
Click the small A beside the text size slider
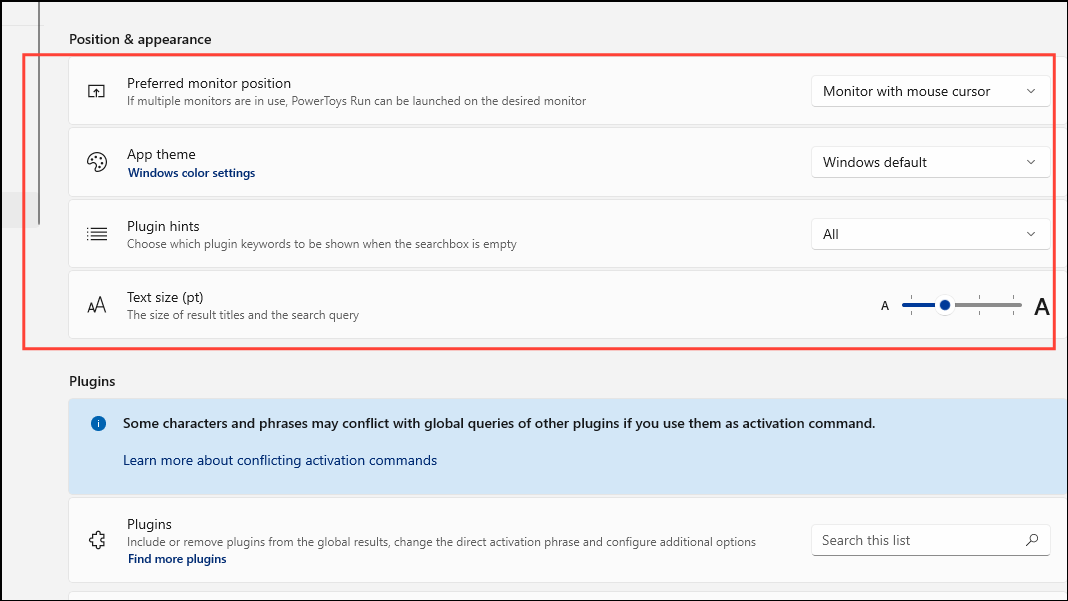884,305
